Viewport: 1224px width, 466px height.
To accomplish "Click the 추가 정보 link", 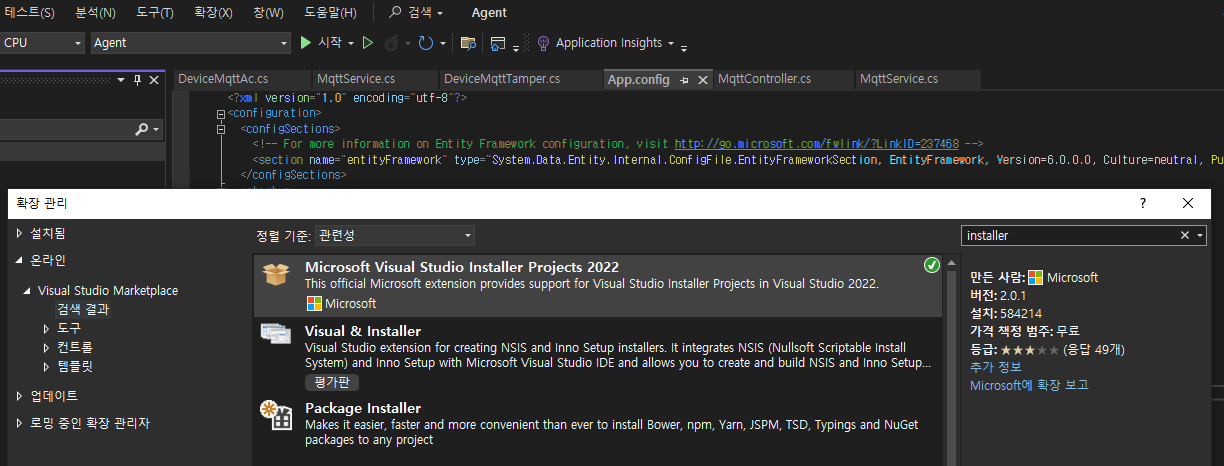I will (x=995, y=367).
